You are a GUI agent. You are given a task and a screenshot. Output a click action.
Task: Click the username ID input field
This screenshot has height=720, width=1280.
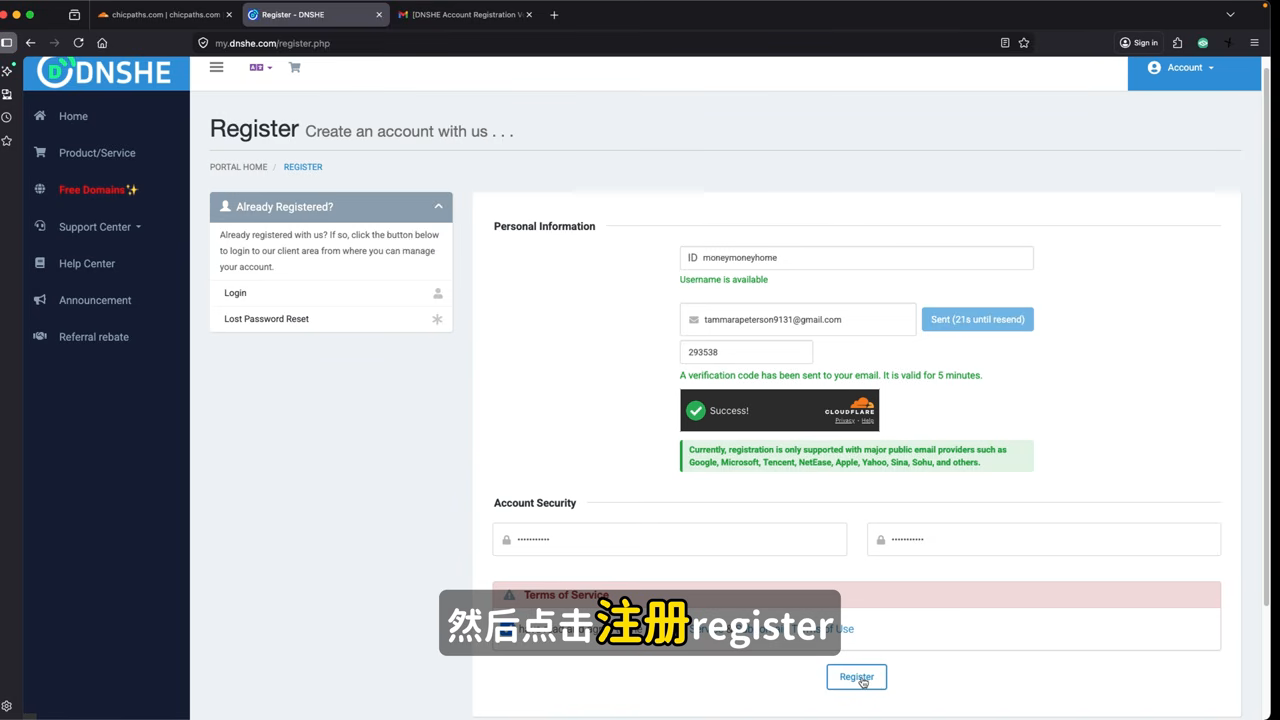tap(856, 258)
